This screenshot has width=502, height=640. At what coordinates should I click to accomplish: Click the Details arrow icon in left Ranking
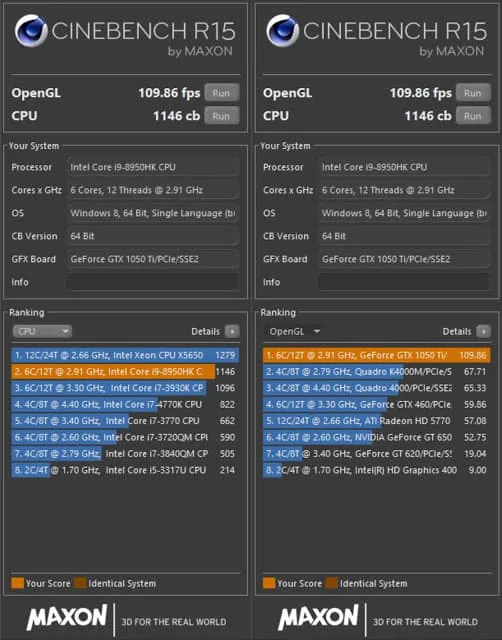(232, 331)
